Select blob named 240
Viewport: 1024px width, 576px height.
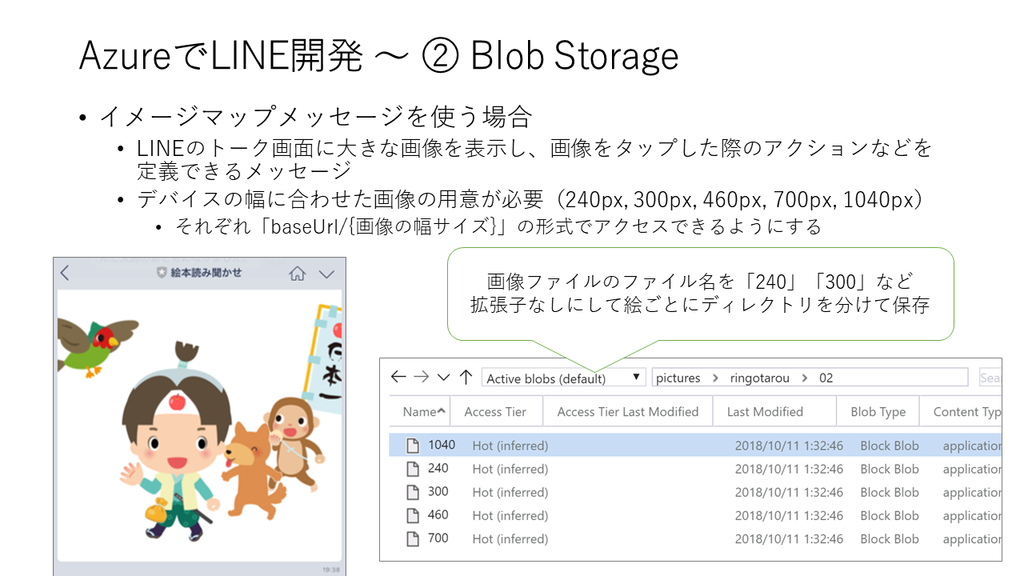pos(438,468)
